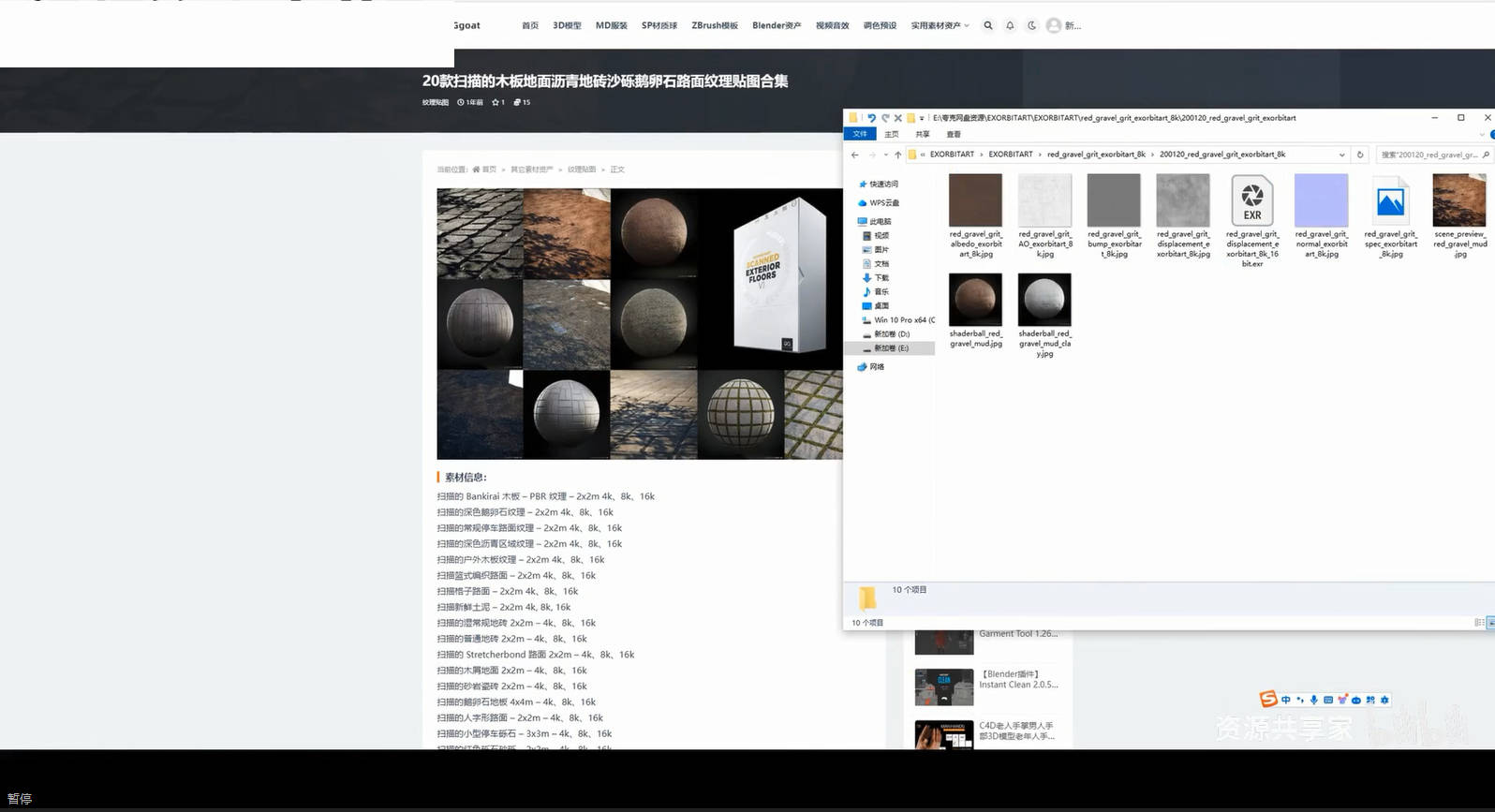The image size is (1495, 812).
Task: Click the undo icon in Explorer title bar
Action: (871, 118)
